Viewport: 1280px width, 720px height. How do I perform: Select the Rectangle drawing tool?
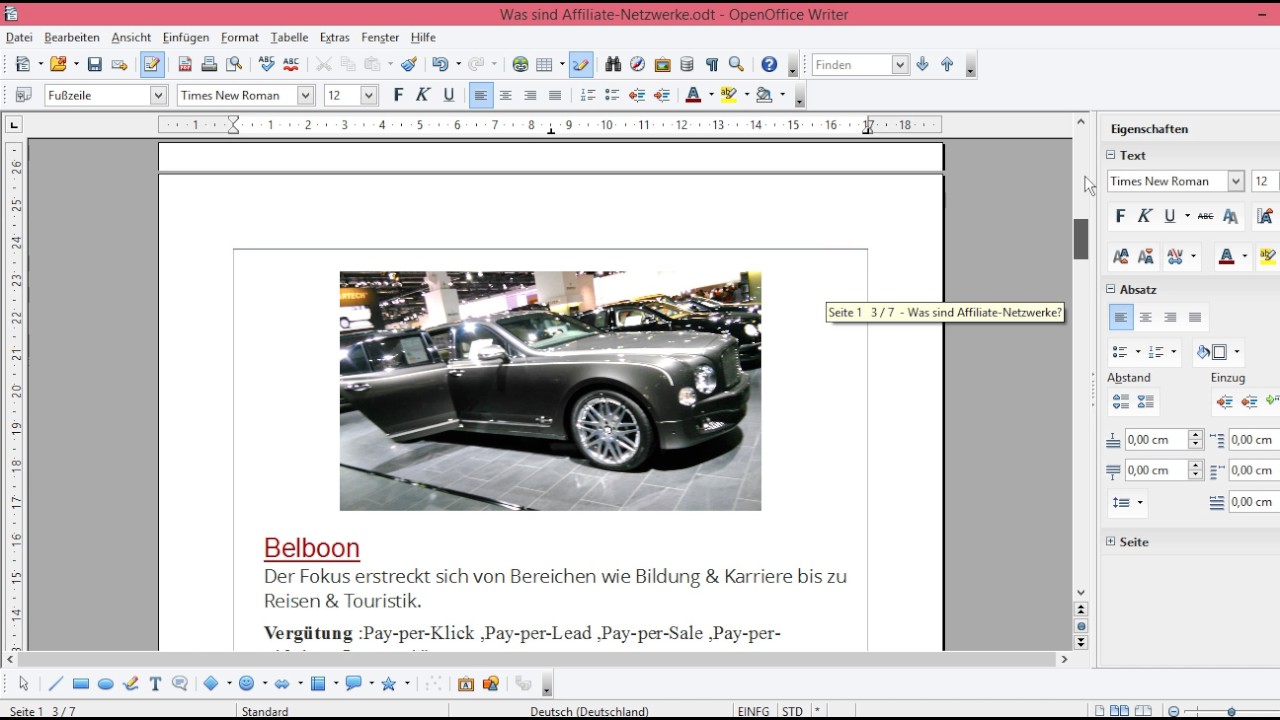[81, 684]
